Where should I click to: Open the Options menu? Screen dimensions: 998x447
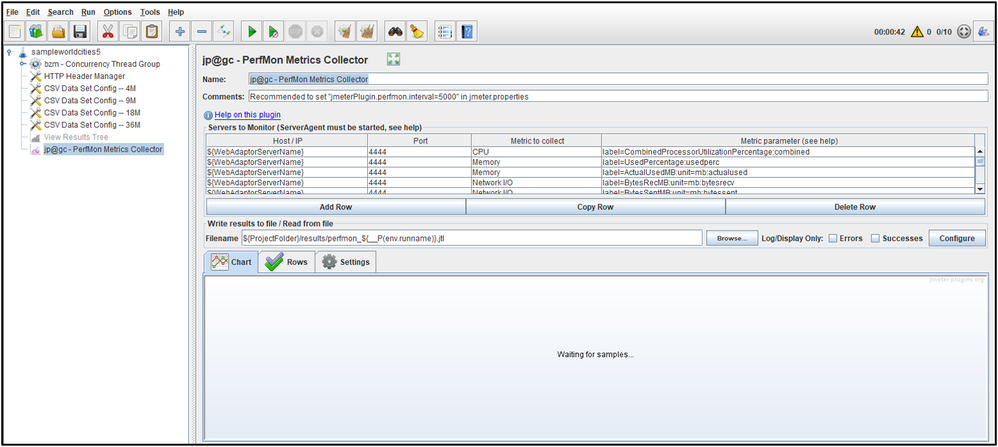(117, 12)
